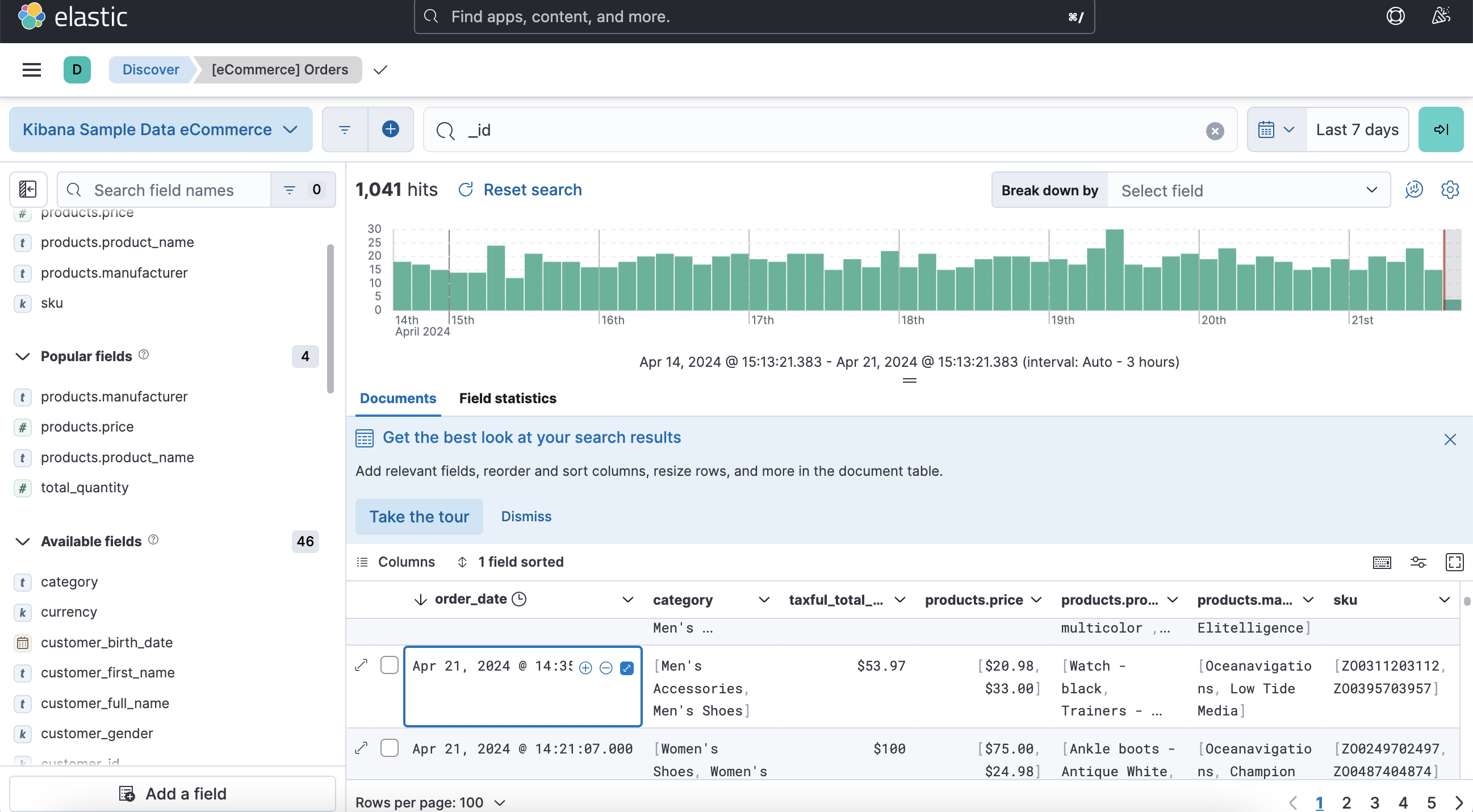Open the newsfeed celebration icon

tap(1441, 16)
